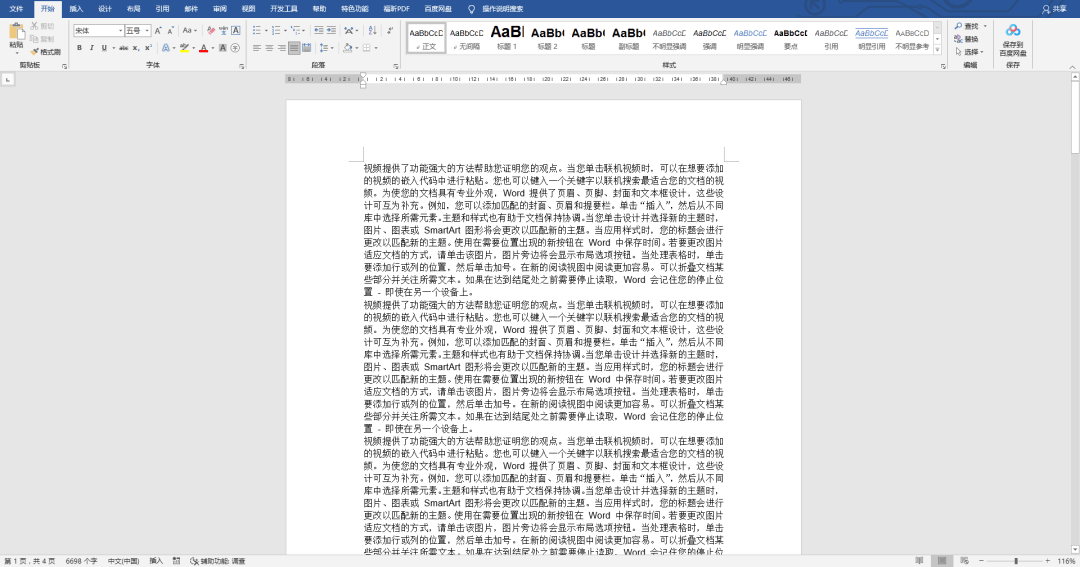Expand the styles gallery with More arrow
Image resolution: width=1080 pixels, height=567 pixels.
coord(937,49)
